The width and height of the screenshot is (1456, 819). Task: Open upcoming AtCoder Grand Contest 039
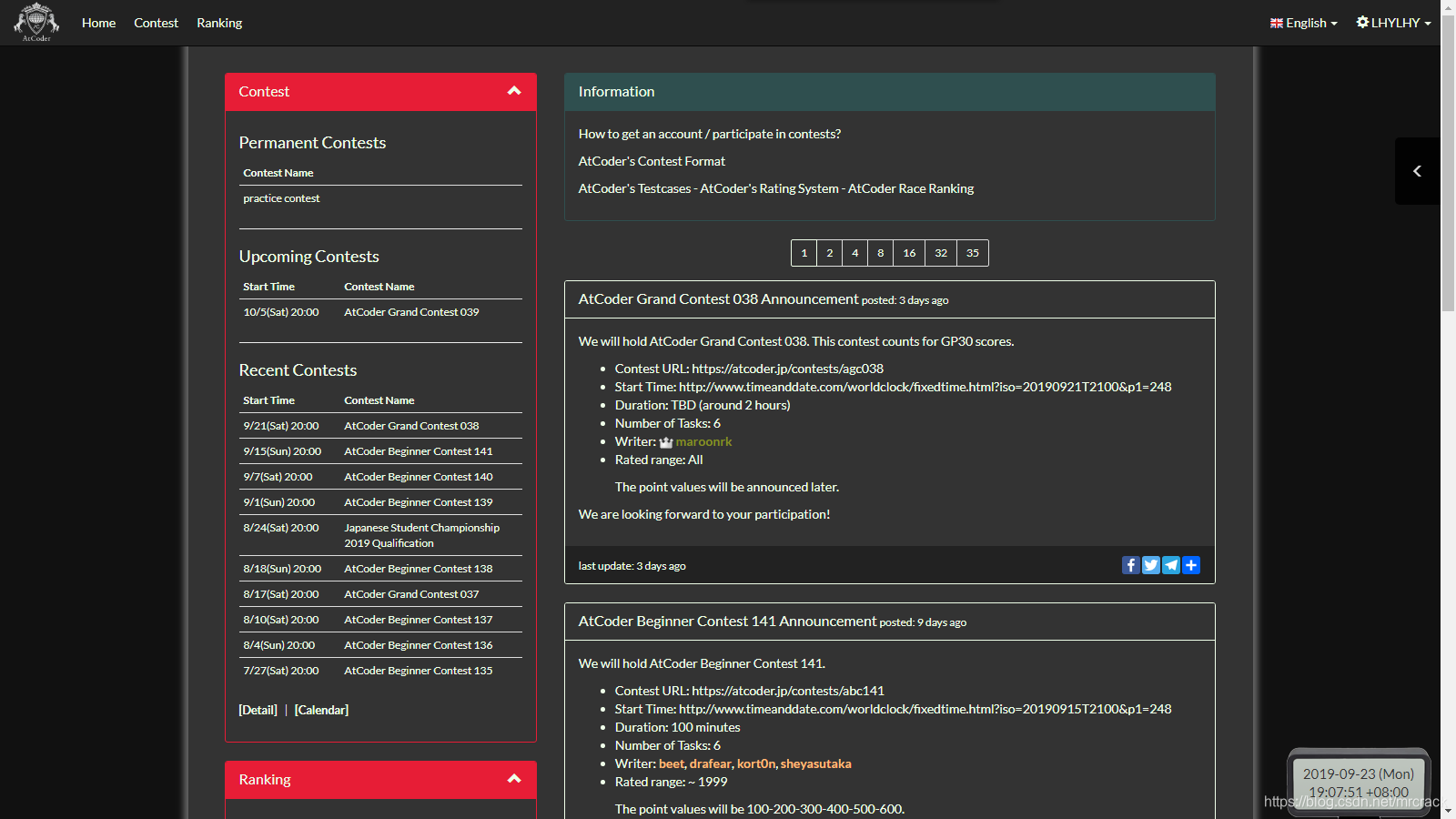411,312
